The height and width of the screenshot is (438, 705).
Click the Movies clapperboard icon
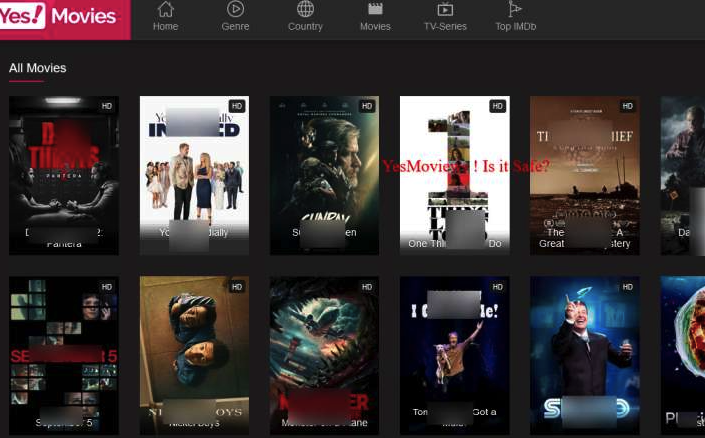375,9
